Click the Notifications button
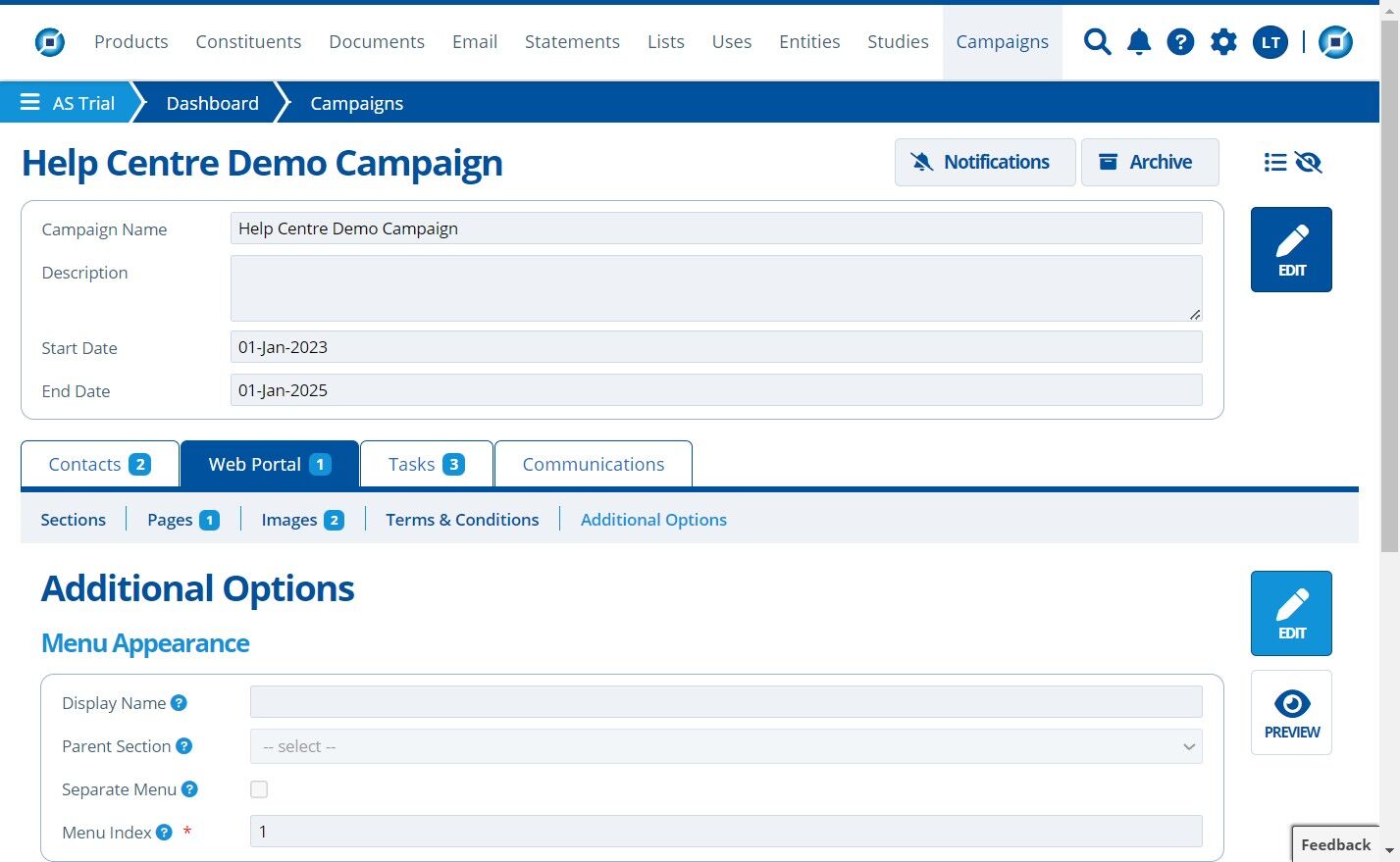The image size is (1400, 862). pyautogui.click(x=985, y=162)
